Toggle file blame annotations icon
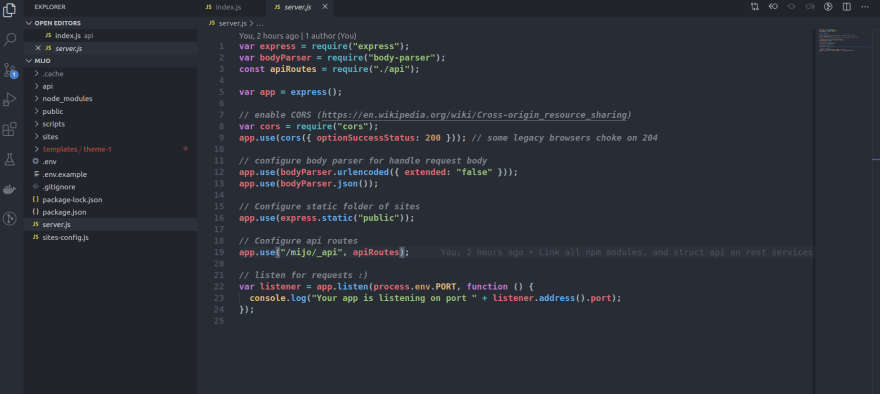Screen dimensions: 880x394 click(x=828, y=7)
